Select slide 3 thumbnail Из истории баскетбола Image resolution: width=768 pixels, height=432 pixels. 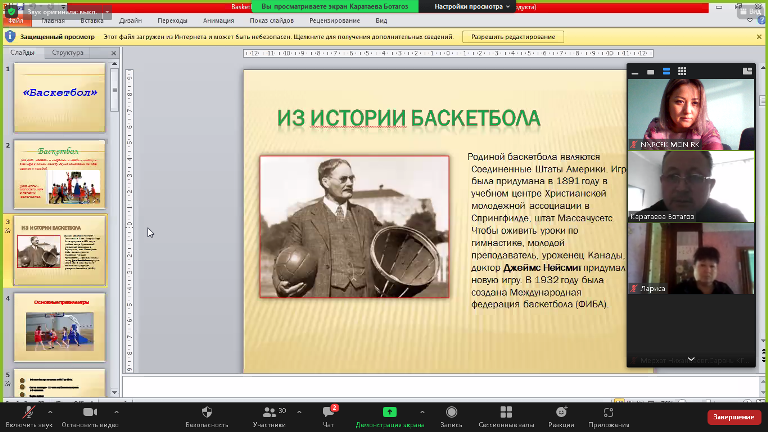pyautogui.click(x=59, y=250)
